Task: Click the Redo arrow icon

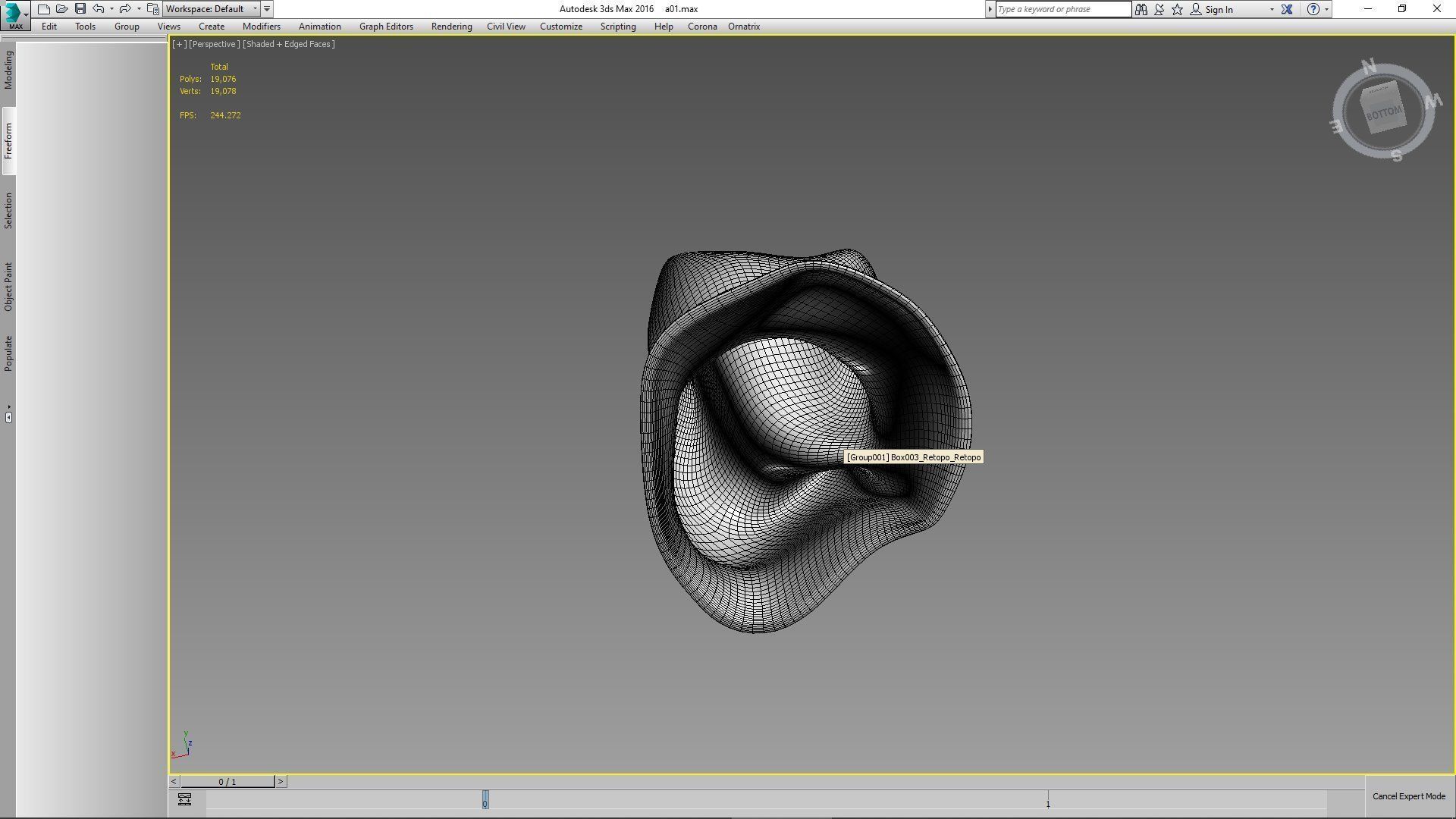Action: coord(125,9)
